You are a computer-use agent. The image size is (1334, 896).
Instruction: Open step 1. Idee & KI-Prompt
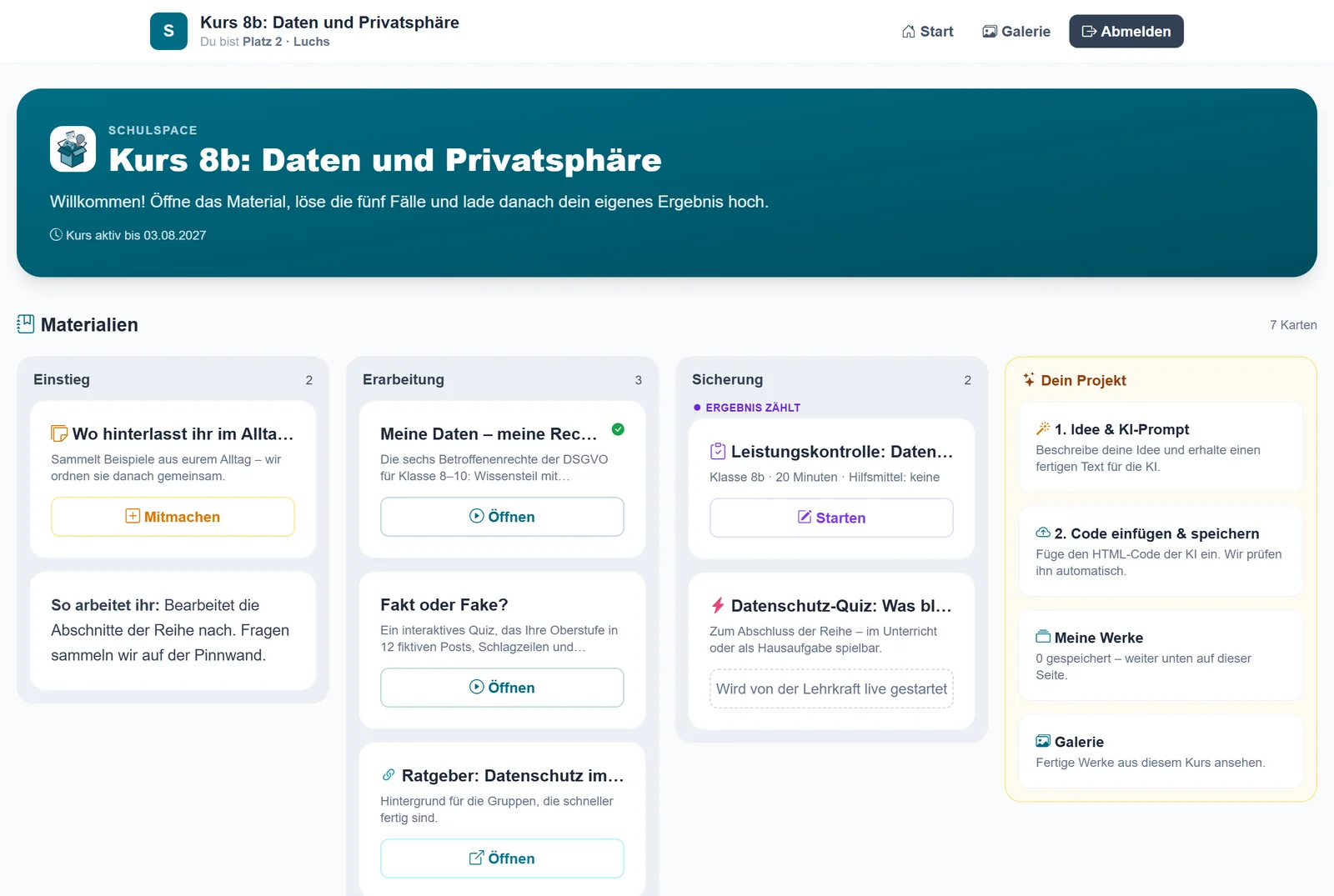pyautogui.click(x=1161, y=448)
